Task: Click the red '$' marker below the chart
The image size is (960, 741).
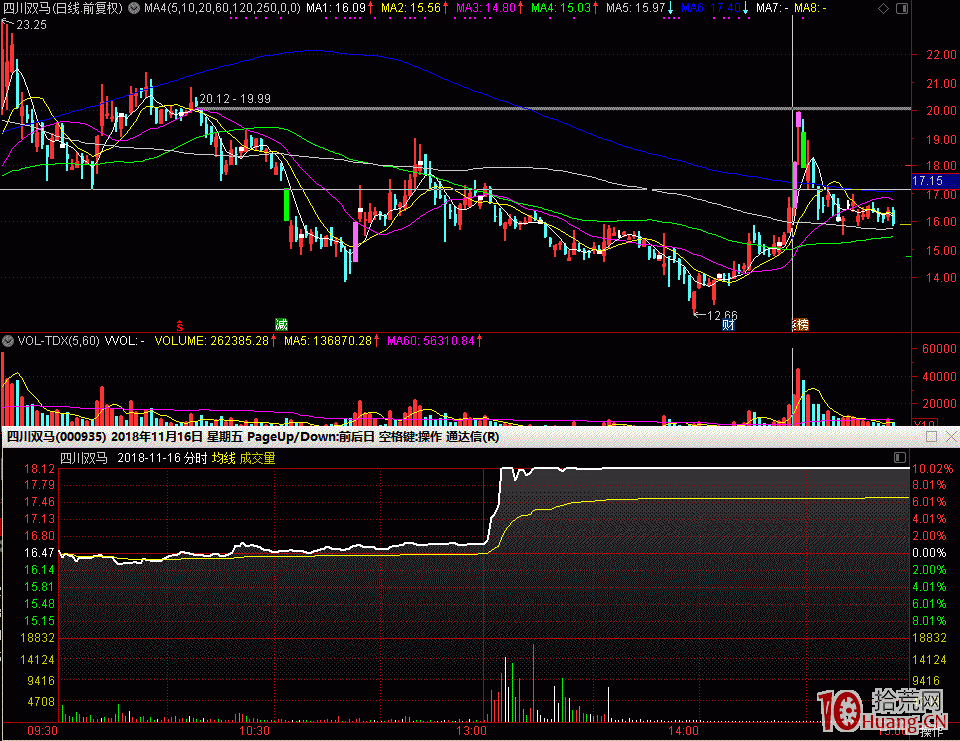Action: 180,325
